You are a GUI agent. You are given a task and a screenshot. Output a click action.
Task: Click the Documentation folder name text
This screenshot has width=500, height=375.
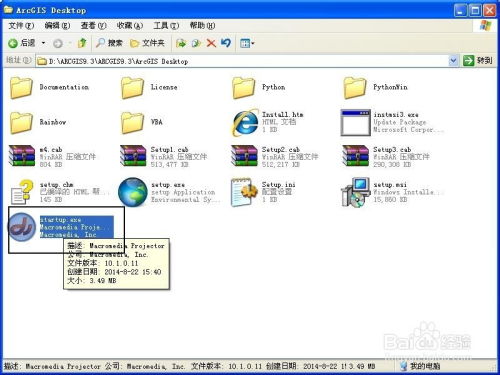coord(64,87)
